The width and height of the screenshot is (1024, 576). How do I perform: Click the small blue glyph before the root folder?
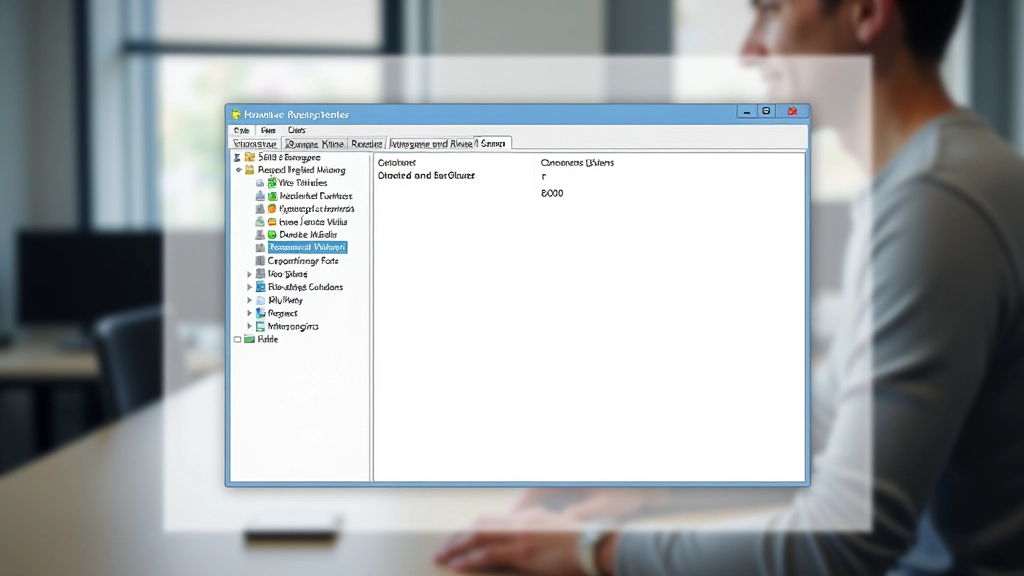click(x=237, y=157)
